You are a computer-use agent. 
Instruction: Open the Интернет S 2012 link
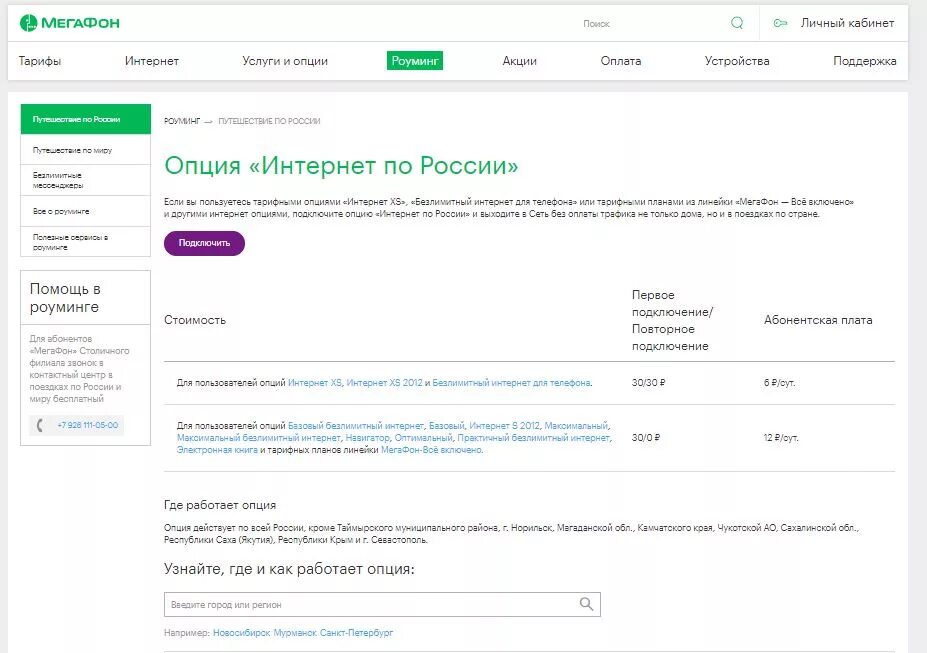pyautogui.click(x=504, y=425)
